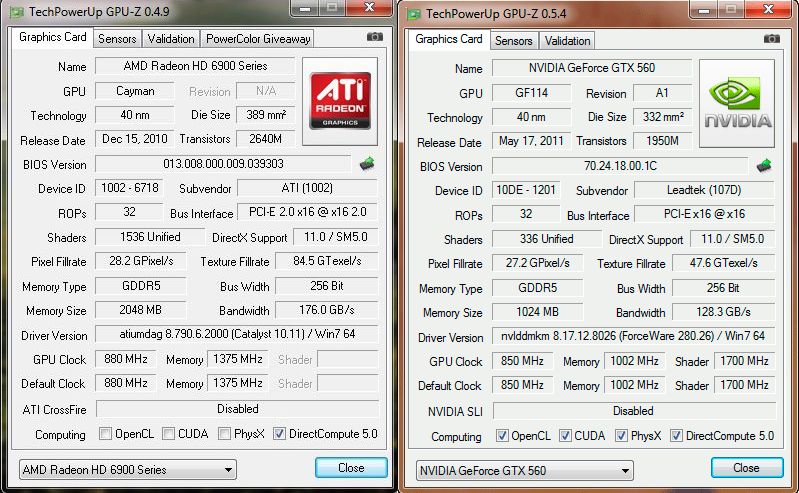Screen dimensions: 799x493
Task: Click the BIOS save chip icon in the NVIDIA window
Action: pos(763,166)
